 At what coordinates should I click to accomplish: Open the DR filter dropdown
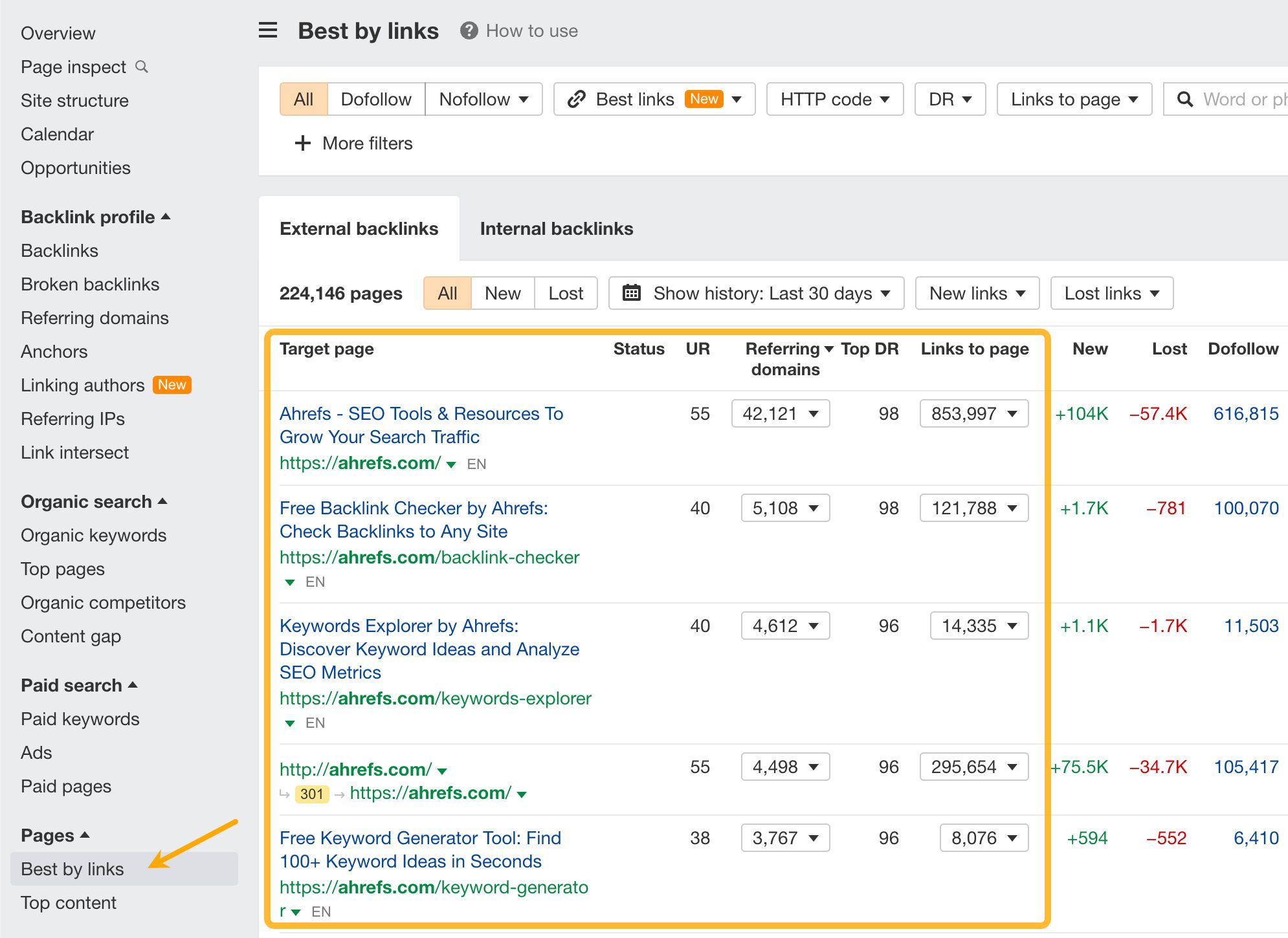point(949,99)
